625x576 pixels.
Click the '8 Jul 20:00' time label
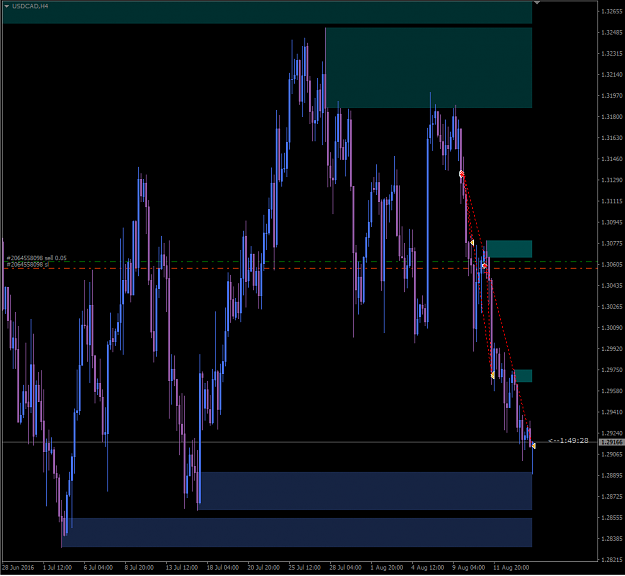pos(139,568)
